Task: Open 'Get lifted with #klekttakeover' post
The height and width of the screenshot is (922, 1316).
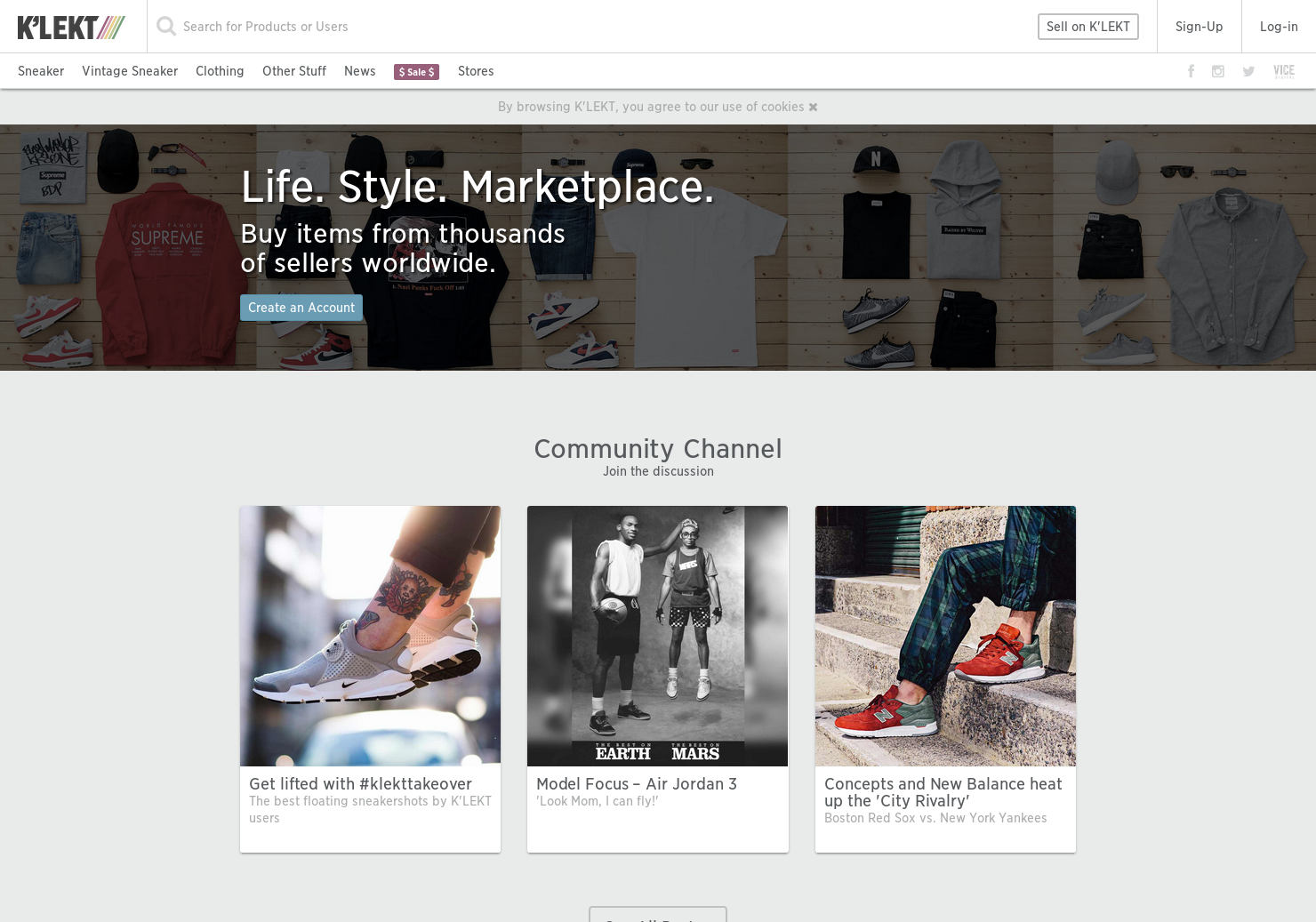Action: [360, 784]
